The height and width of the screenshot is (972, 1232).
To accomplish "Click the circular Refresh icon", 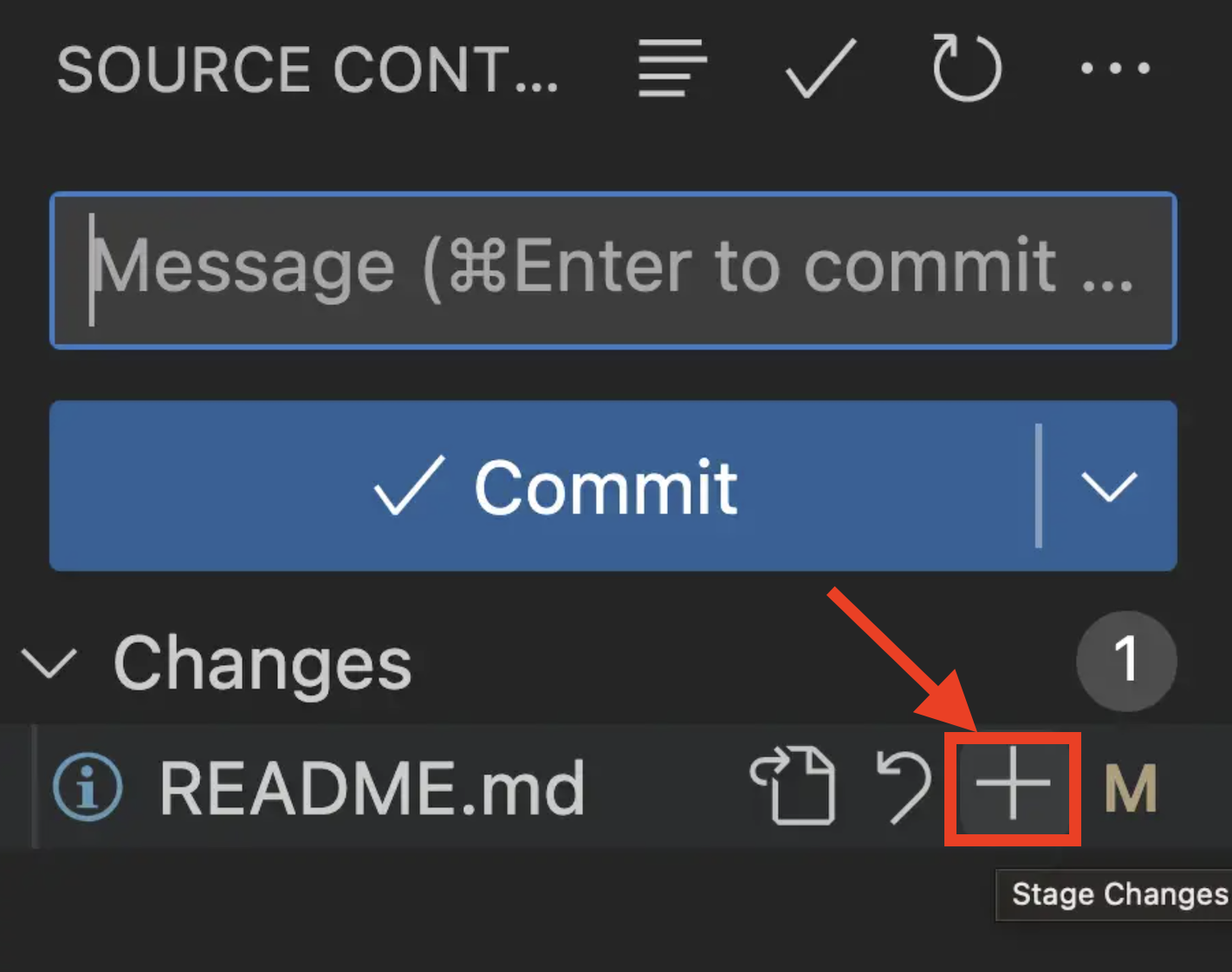I will click(x=967, y=68).
